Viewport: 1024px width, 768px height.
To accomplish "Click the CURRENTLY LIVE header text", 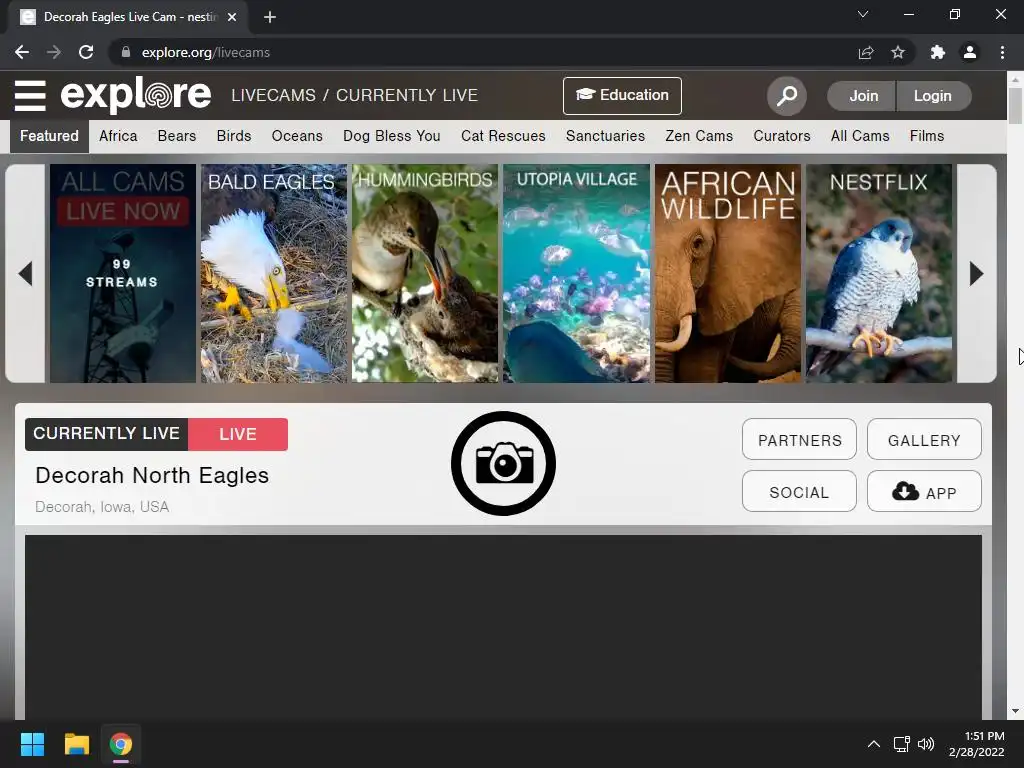I will tap(407, 95).
